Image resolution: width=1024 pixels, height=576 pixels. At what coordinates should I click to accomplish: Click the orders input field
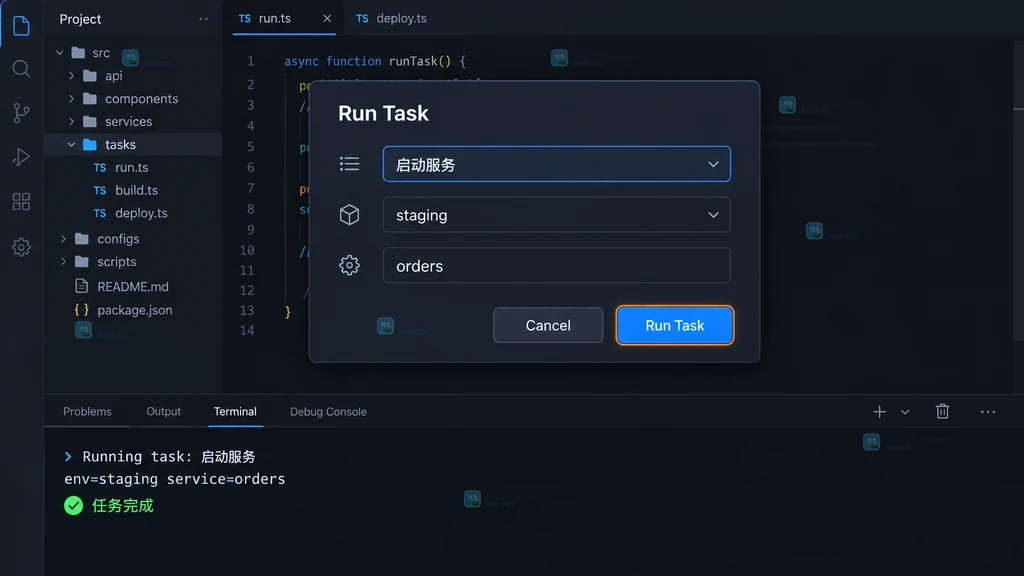click(x=556, y=265)
